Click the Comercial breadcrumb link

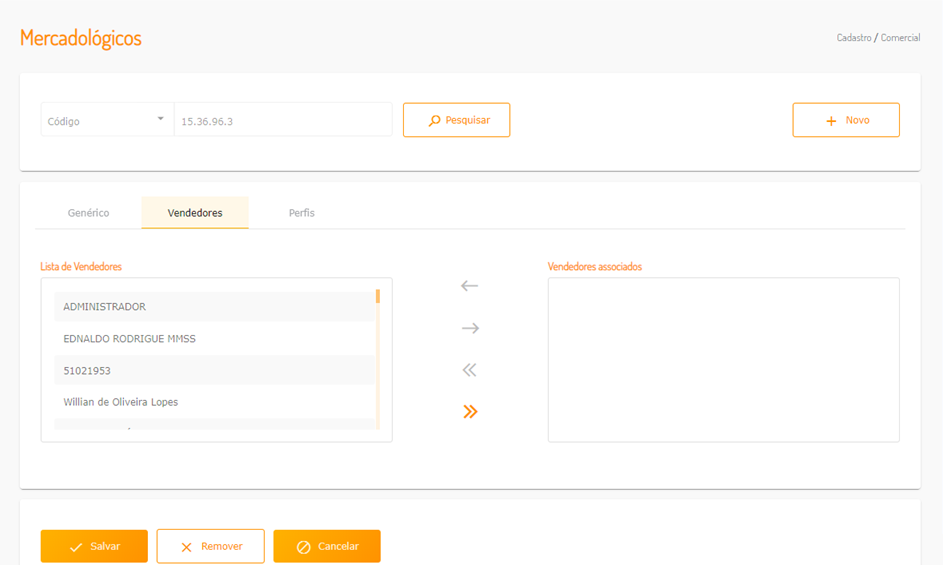900,37
